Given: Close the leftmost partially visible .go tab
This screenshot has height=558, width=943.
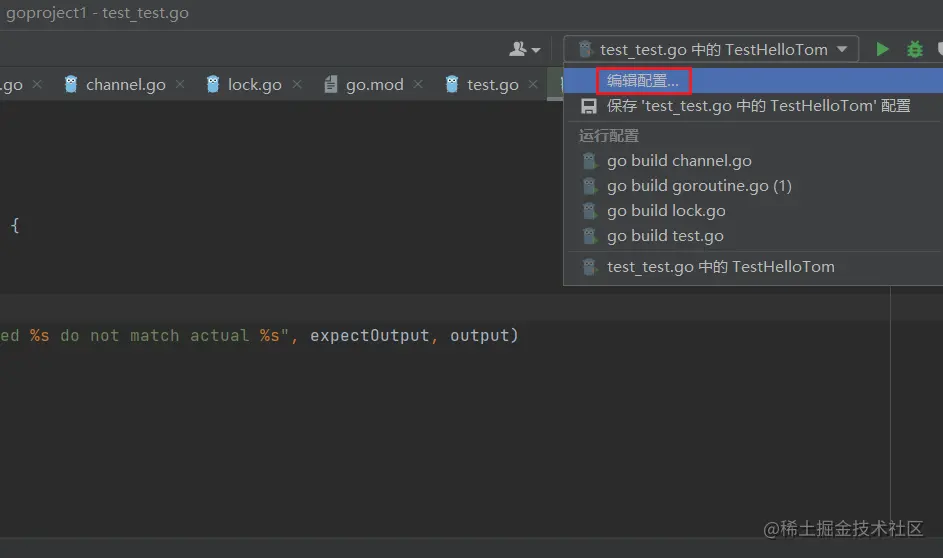Looking at the screenshot, I should coord(37,84).
